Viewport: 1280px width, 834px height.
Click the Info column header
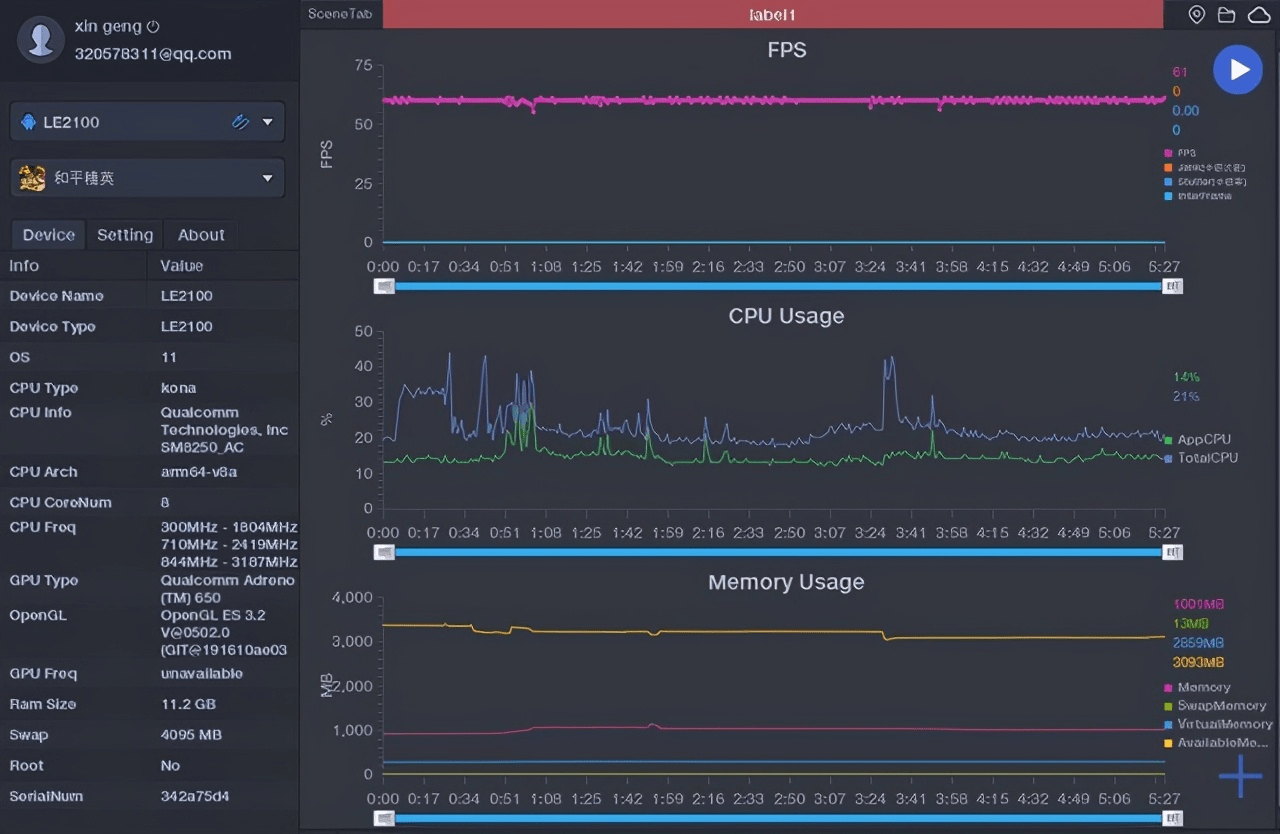[24, 266]
